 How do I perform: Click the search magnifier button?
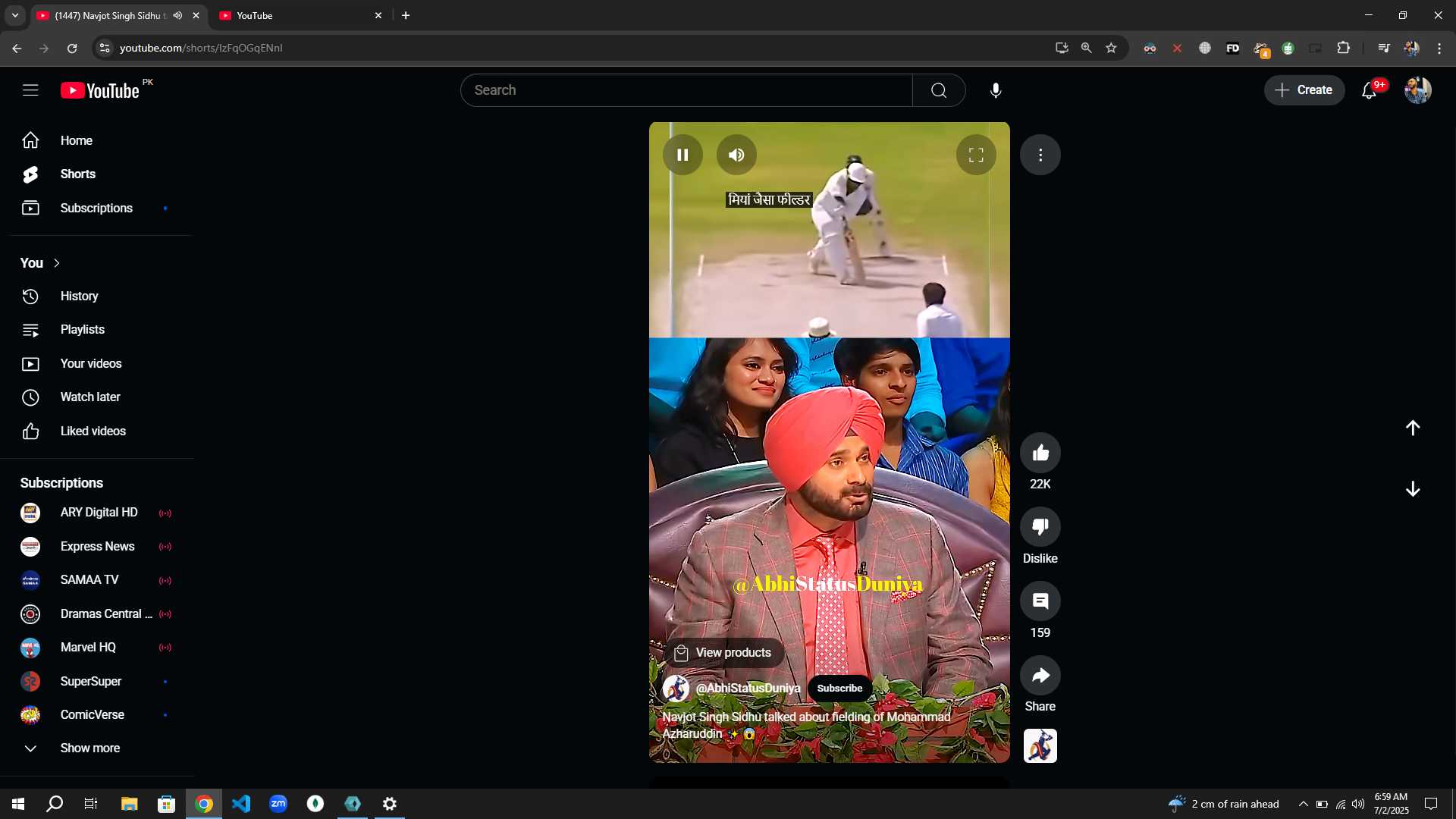point(939,90)
